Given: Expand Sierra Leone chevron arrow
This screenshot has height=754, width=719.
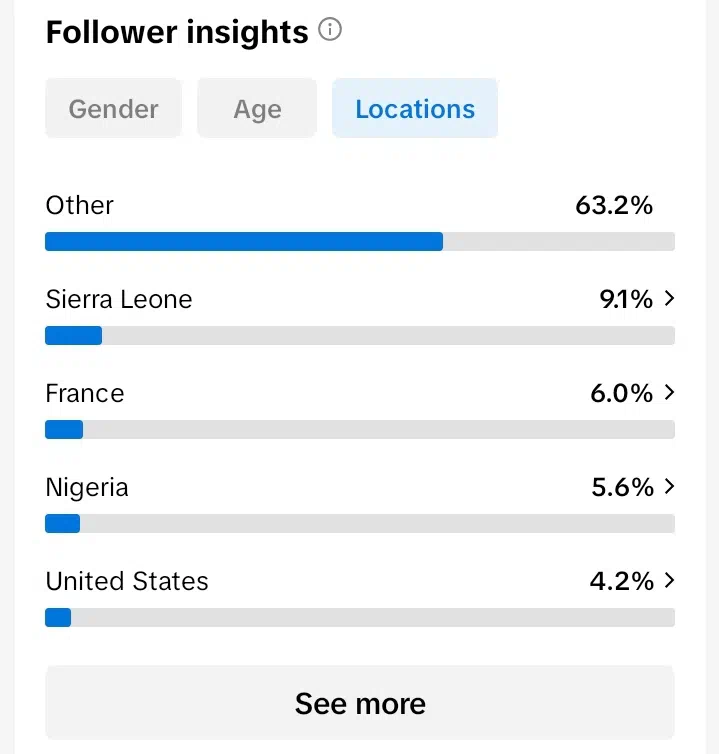Looking at the screenshot, I should tap(669, 299).
